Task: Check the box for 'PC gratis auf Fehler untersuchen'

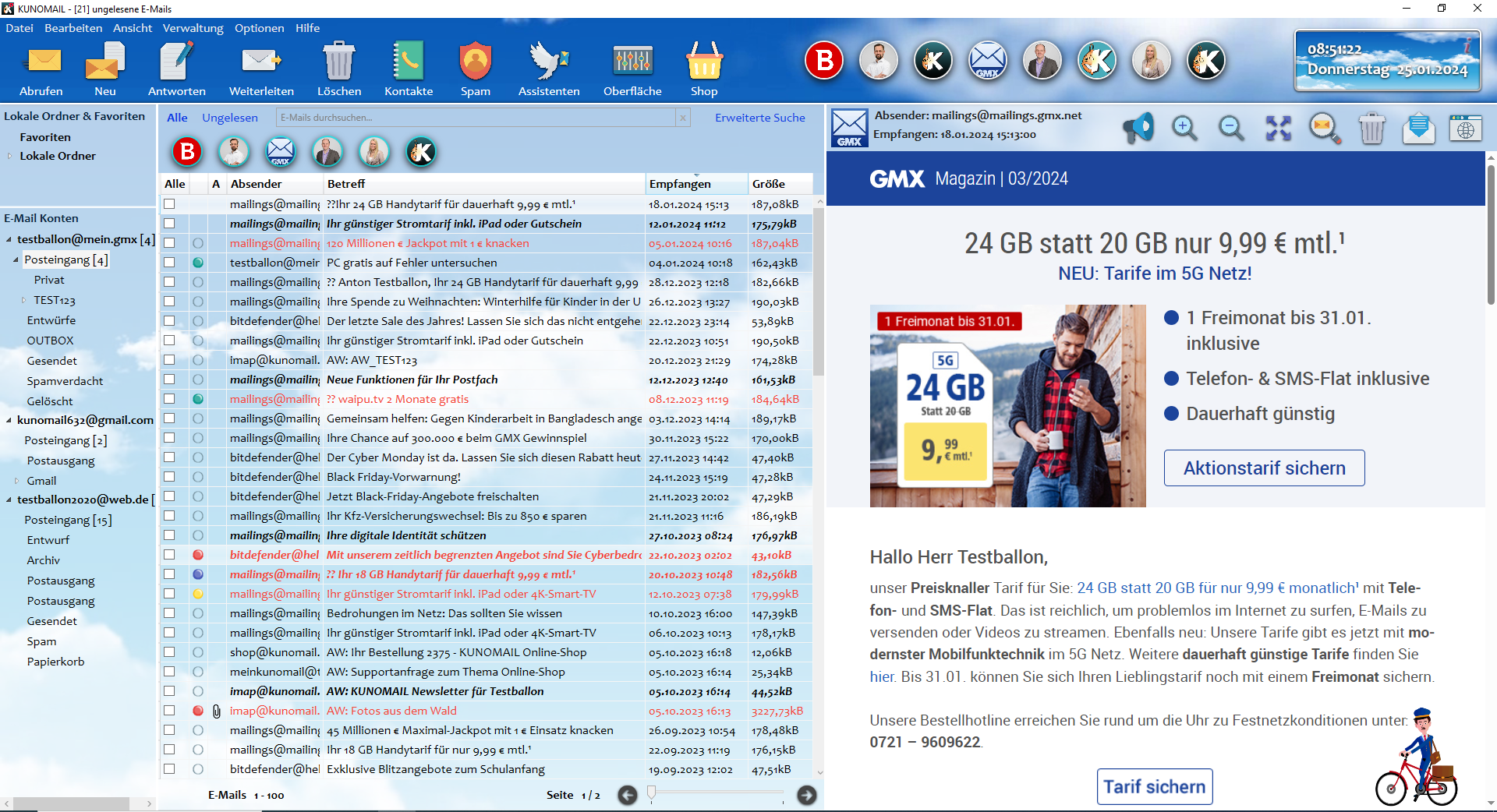Action: (169, 263)
